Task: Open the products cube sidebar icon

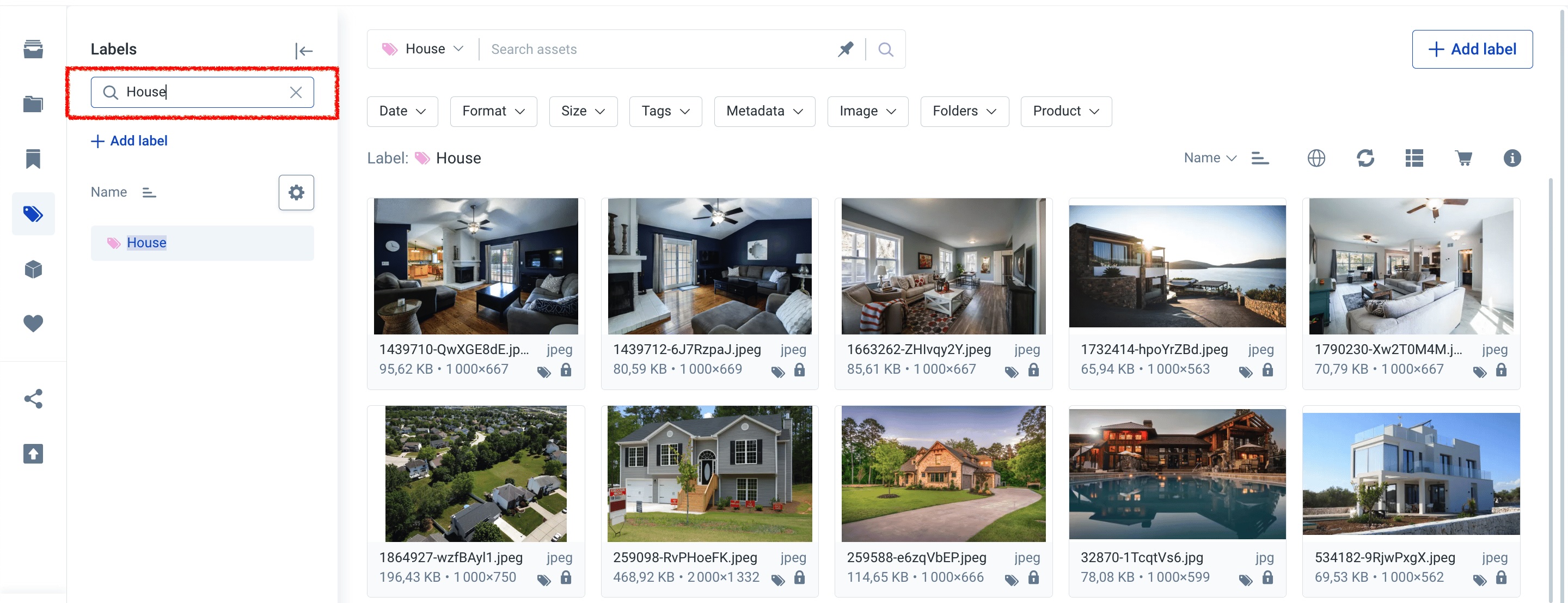Action: click(33, 269)
